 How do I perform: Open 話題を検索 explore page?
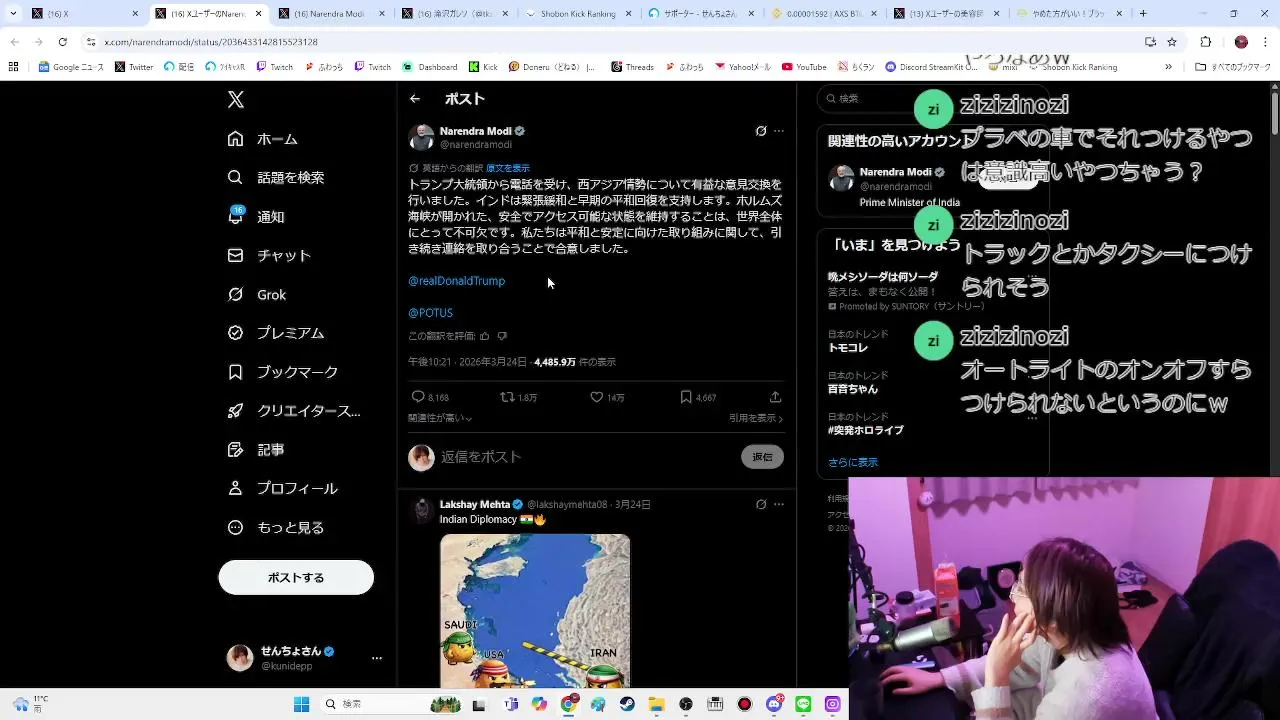coord(275,177)
